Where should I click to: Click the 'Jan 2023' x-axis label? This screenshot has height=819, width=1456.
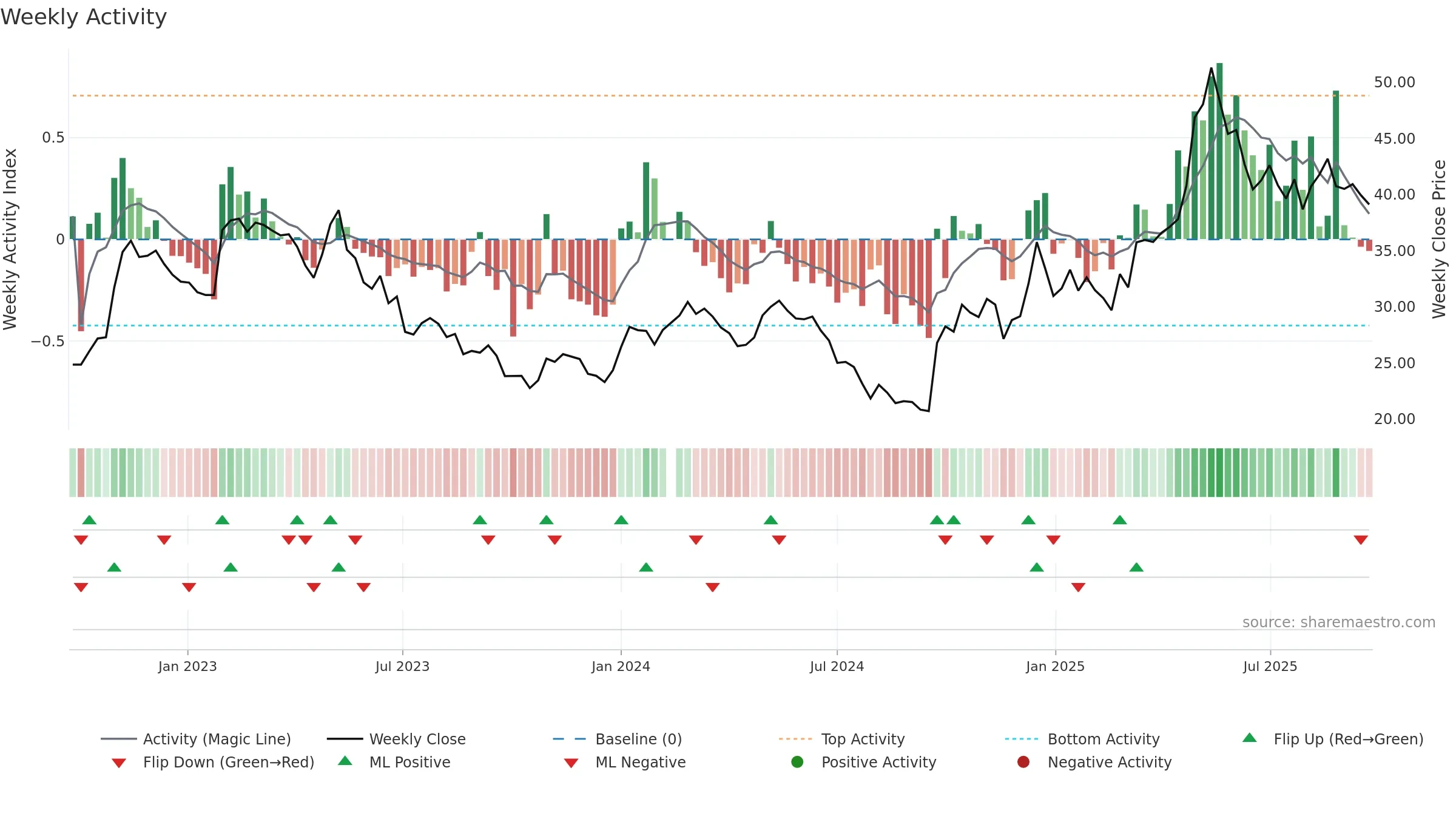click(x=187, y=666)
